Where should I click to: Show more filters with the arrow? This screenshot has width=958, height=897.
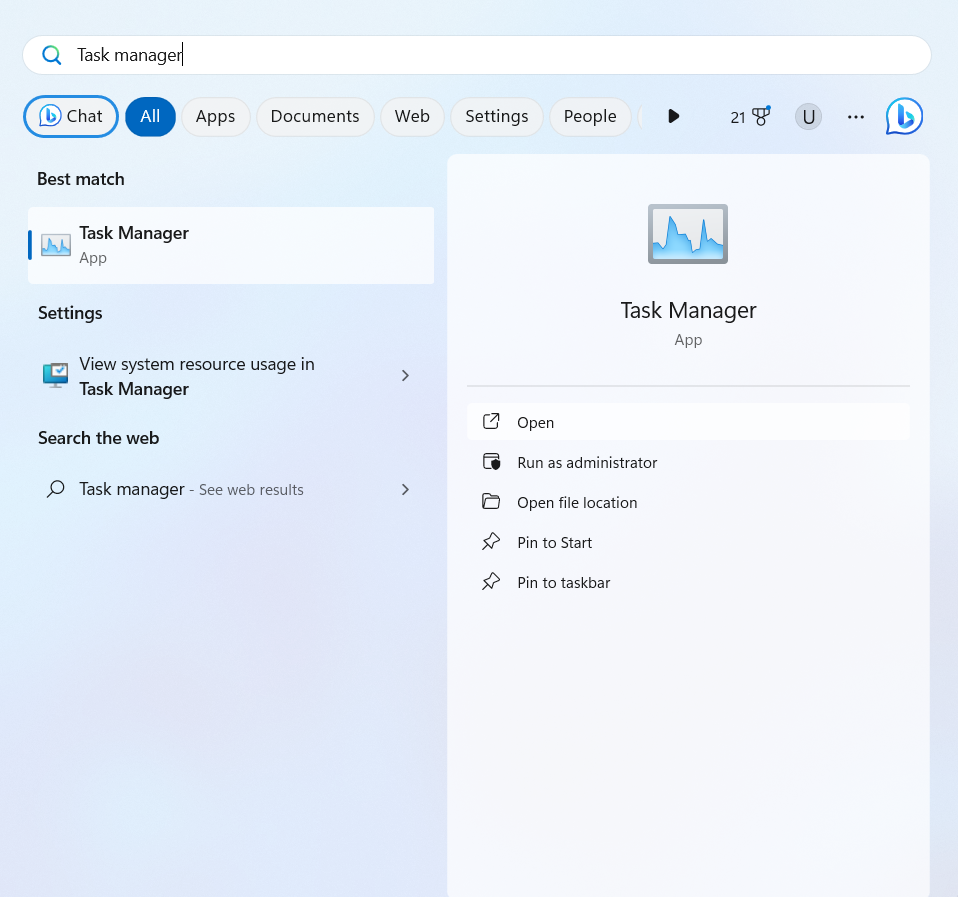pyautogui.click(x=673, y=116)
